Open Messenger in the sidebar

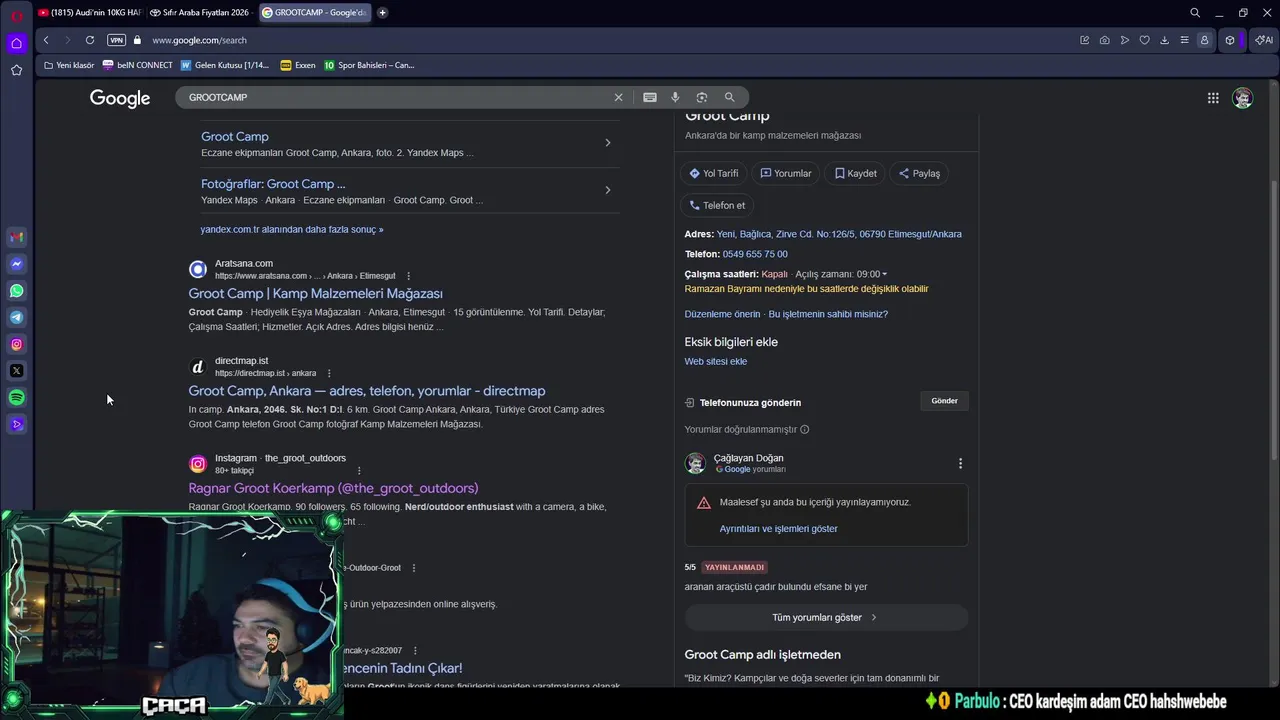pos(16,264)
